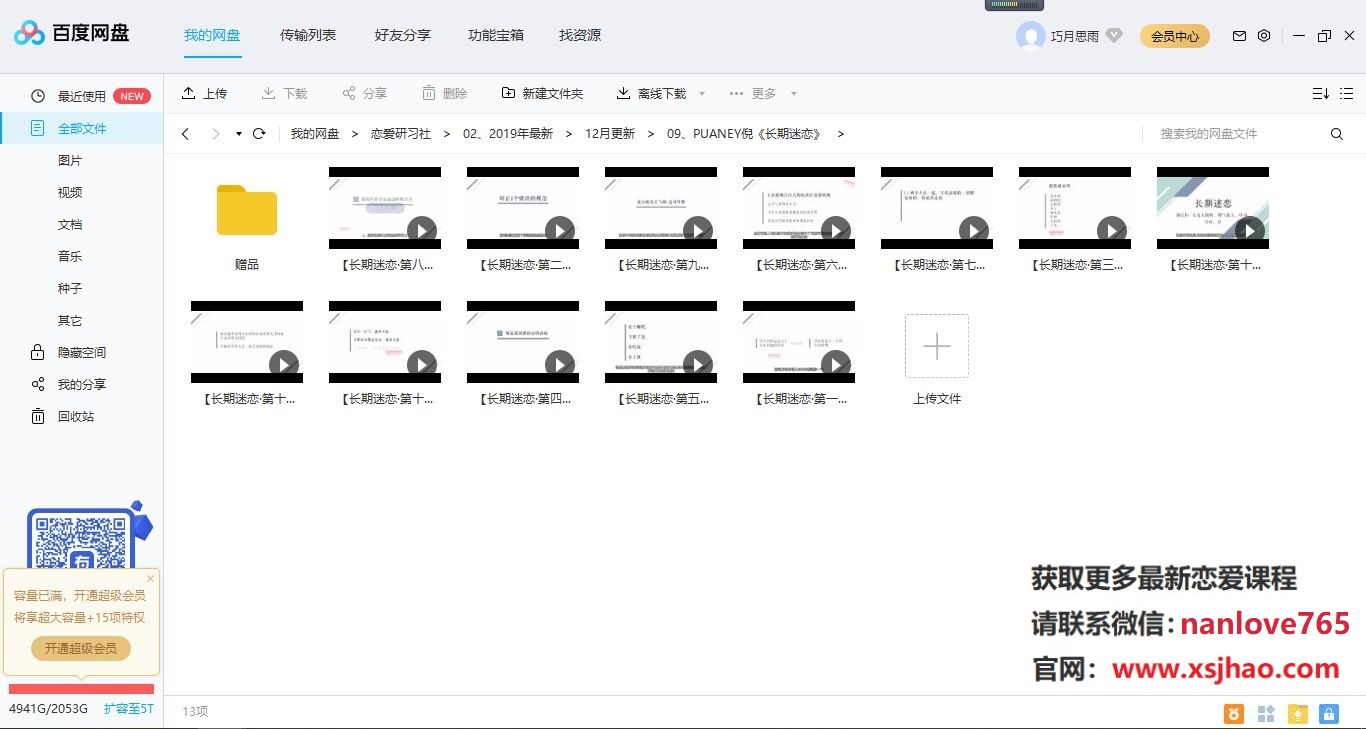Image resolution: width=1366 pixels, height=729 pixels.
Task: Click the 开通超级会员 button
Action: click(81, 648)
